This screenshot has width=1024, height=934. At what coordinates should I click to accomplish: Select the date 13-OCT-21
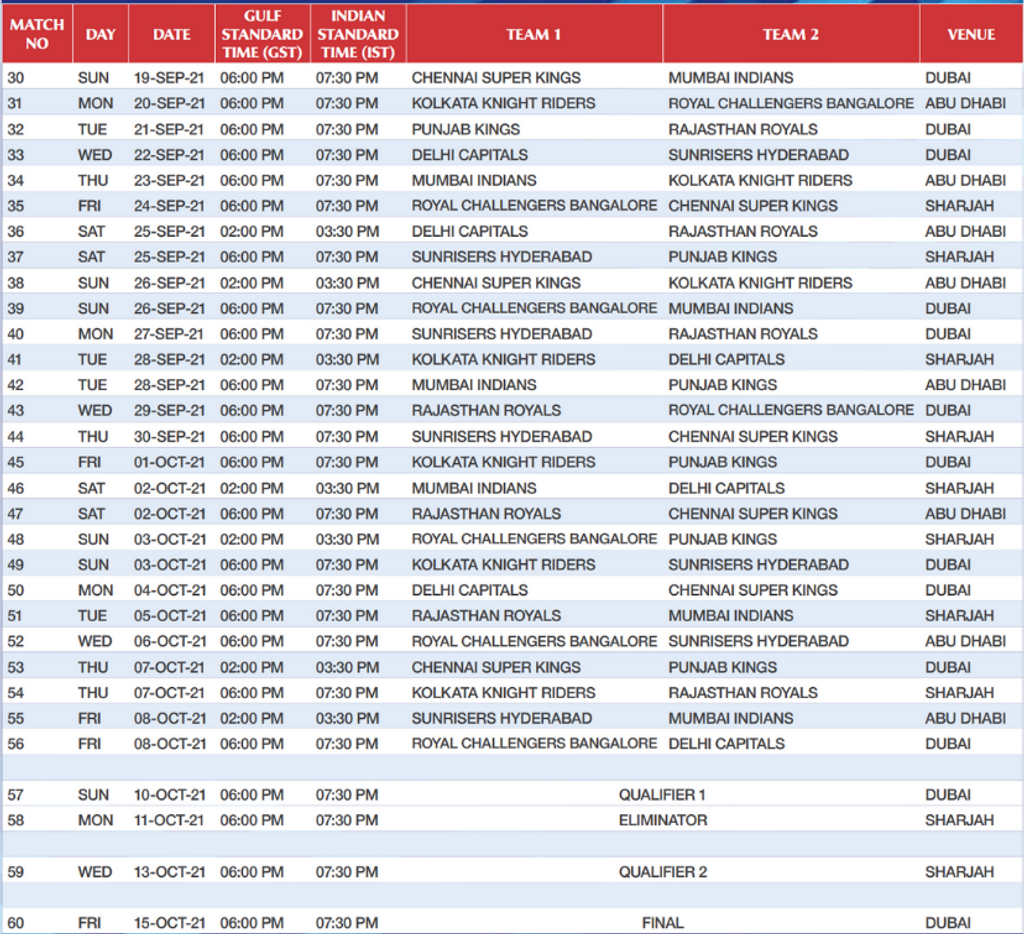pyautogui.click(x=170, y=871)
